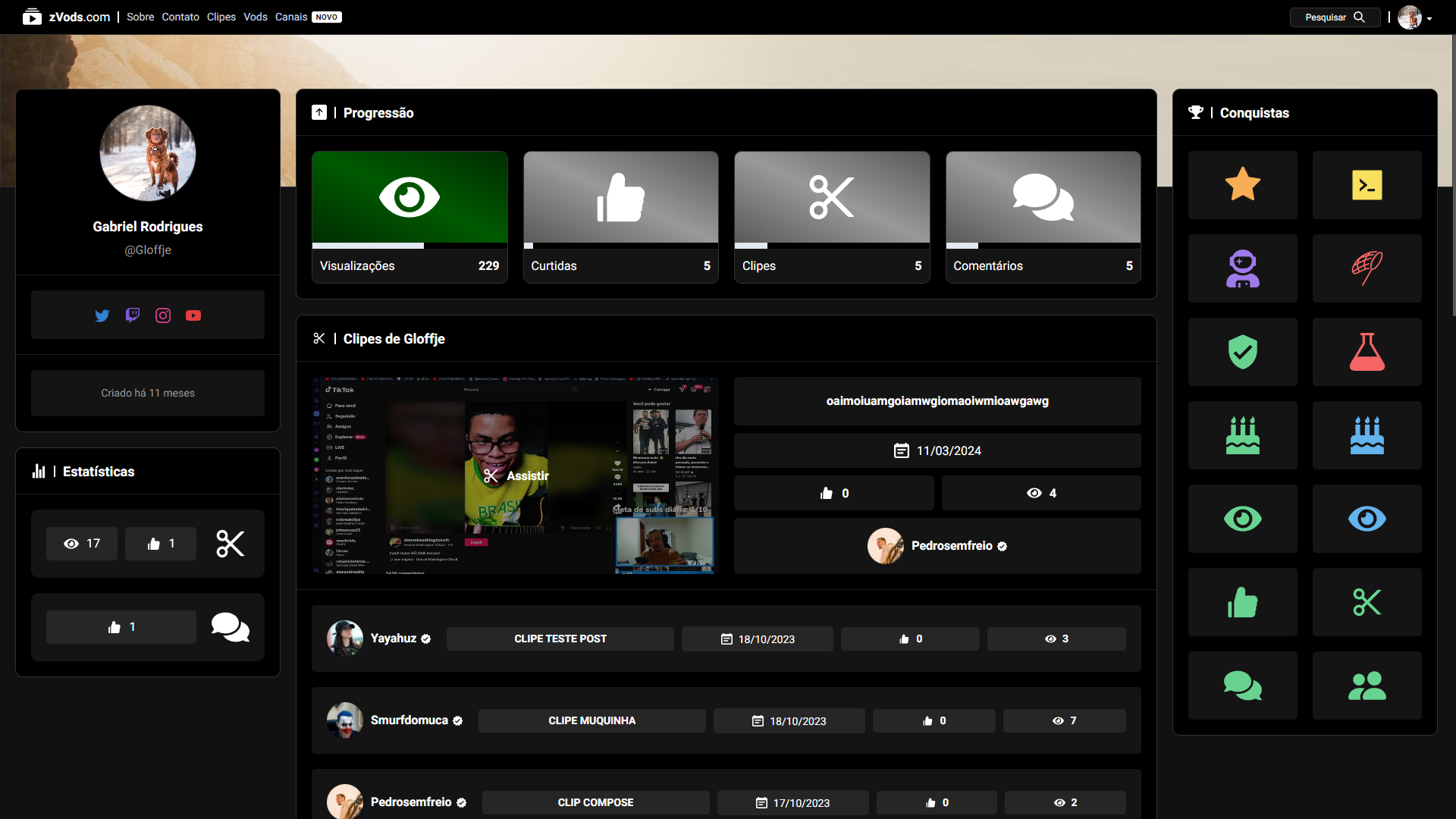Open the YouTube profile icon
Viewport: 1456px width, 819px height.
pos(193,315)
